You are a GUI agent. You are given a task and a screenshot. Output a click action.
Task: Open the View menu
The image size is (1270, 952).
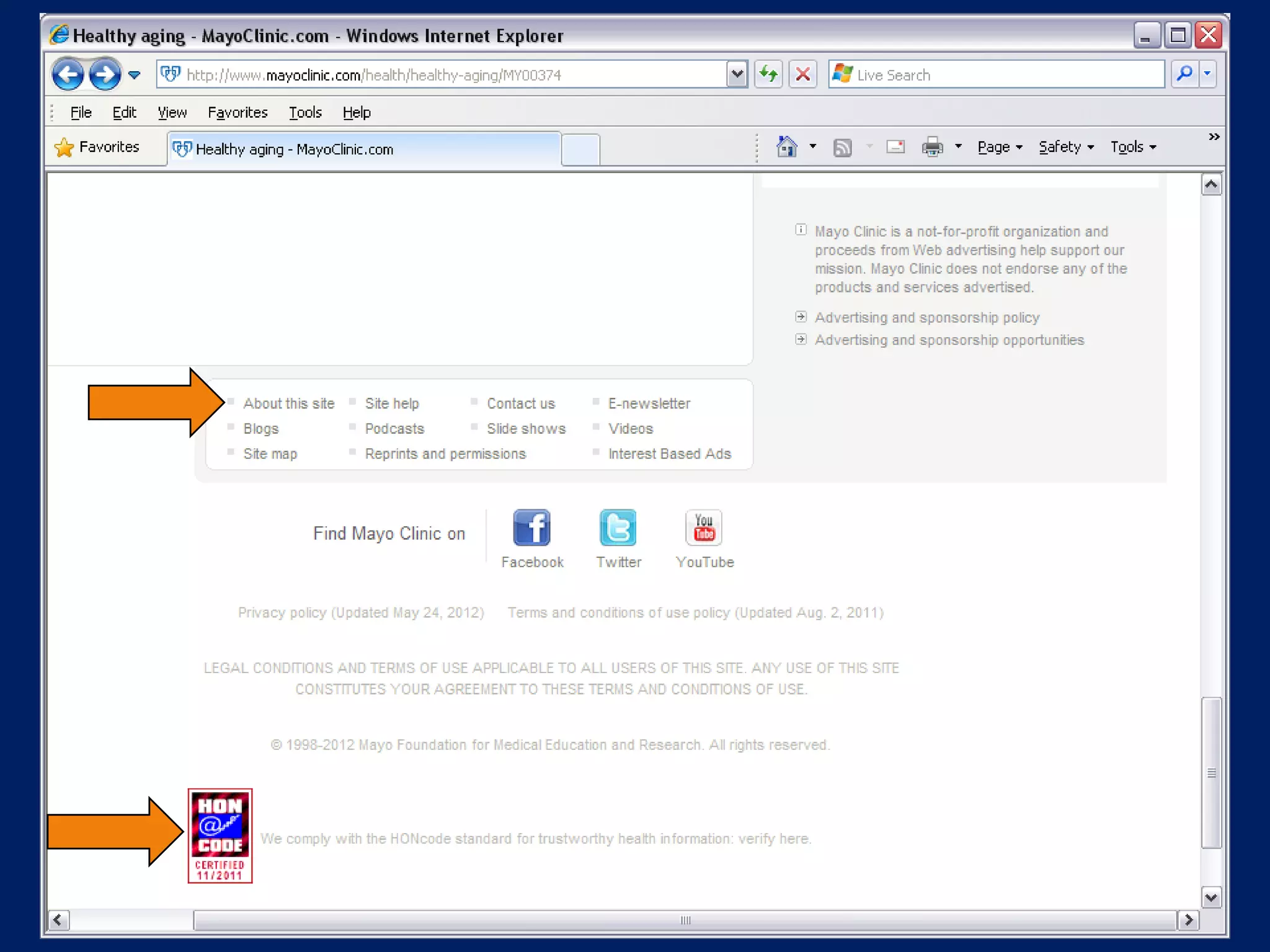tap(172, 112)
